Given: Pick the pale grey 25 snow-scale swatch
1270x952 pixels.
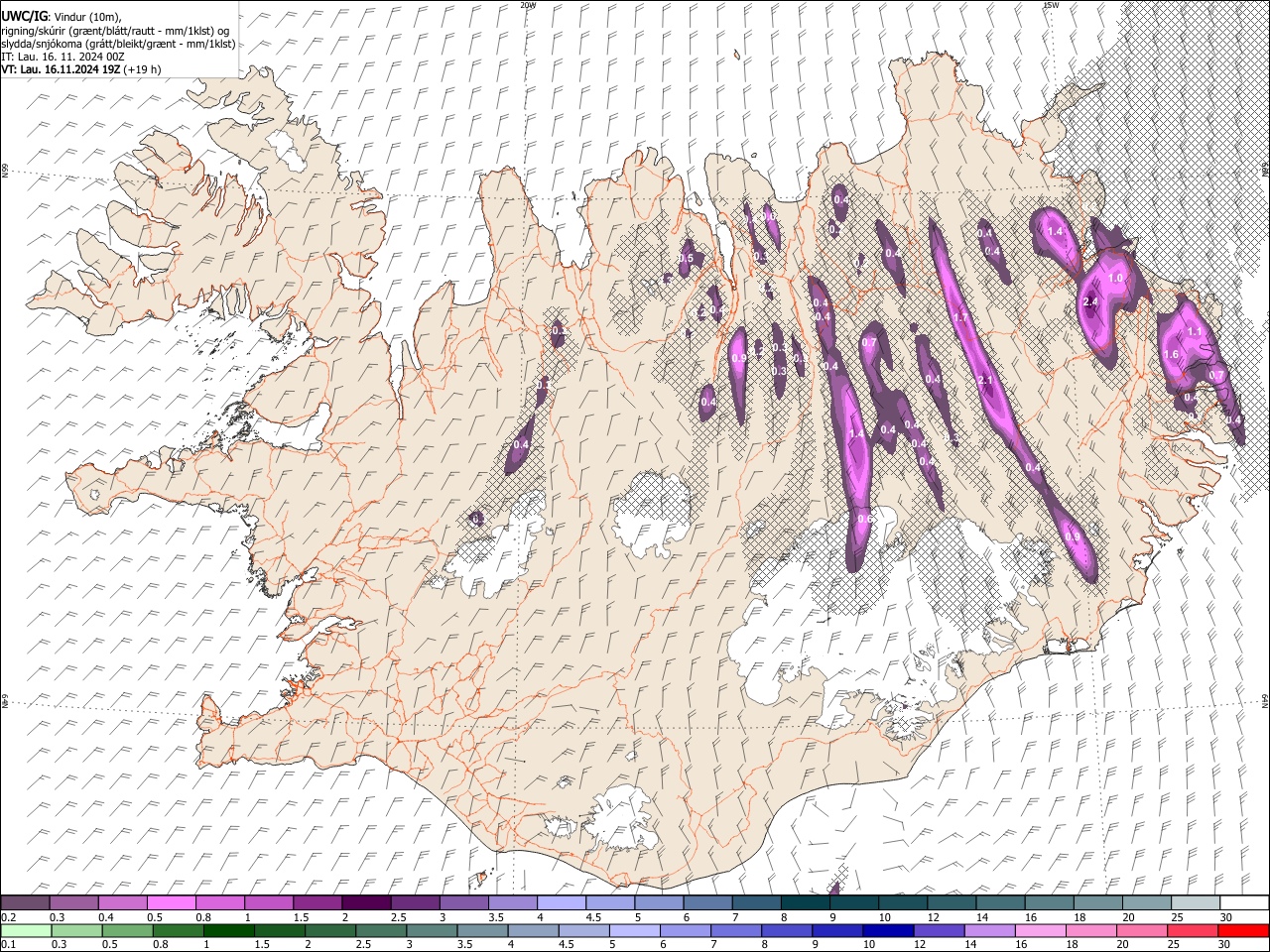Looking at the screenshot, I should (x=1195, y=902).
